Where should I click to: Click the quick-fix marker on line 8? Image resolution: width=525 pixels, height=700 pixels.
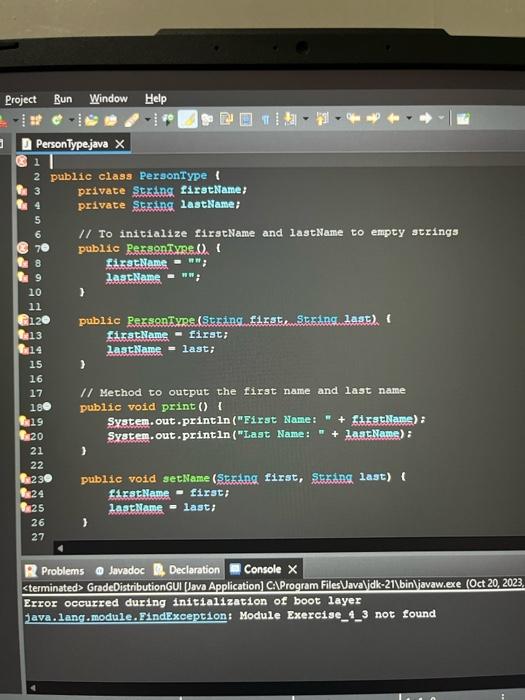(x=22, y=262)
